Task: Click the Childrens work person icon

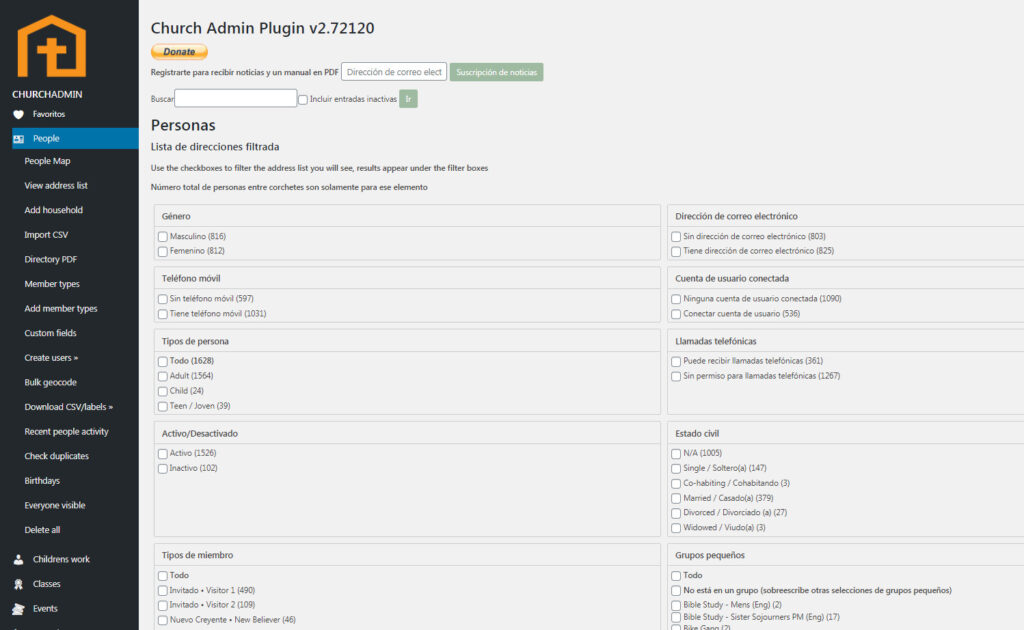Action: tap(18, 560)
